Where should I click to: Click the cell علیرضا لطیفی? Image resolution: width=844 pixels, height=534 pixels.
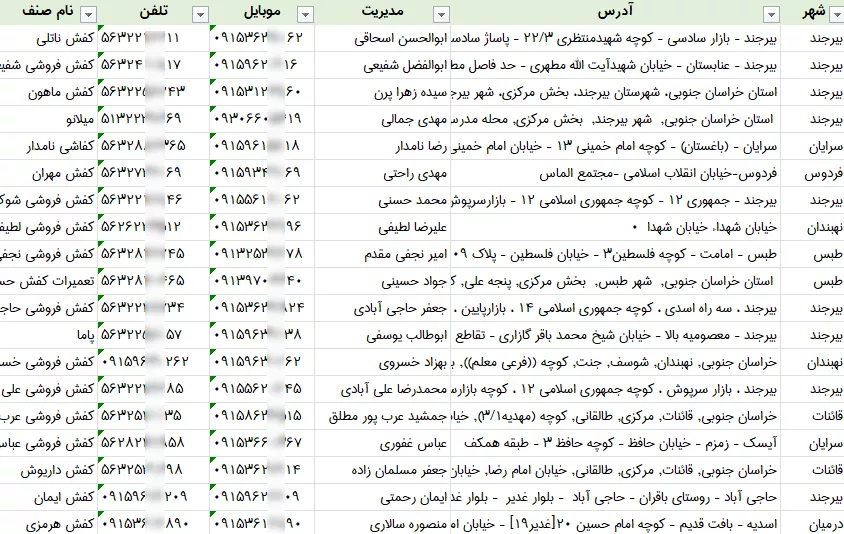pos(382,227)
